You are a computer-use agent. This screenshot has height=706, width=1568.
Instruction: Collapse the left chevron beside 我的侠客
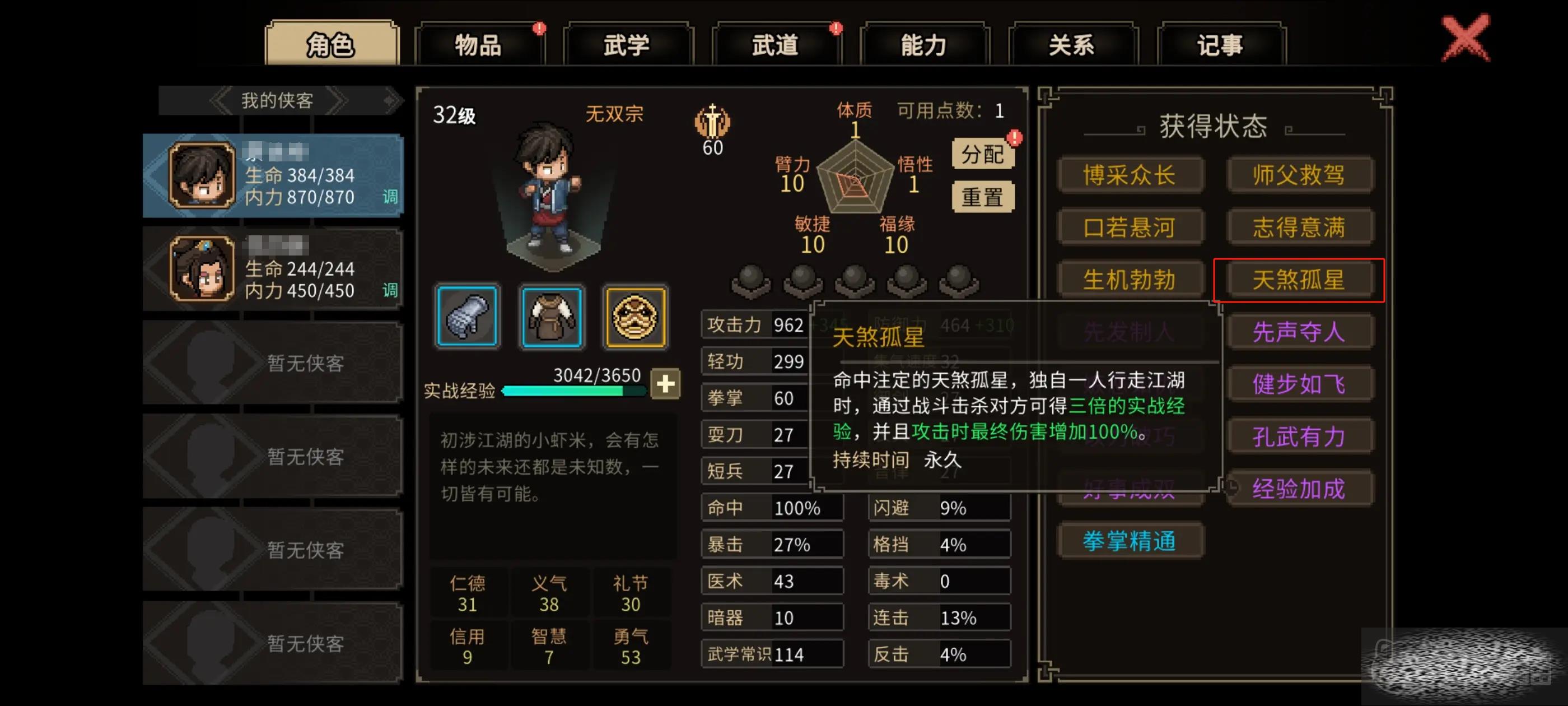tap(220, 100)
